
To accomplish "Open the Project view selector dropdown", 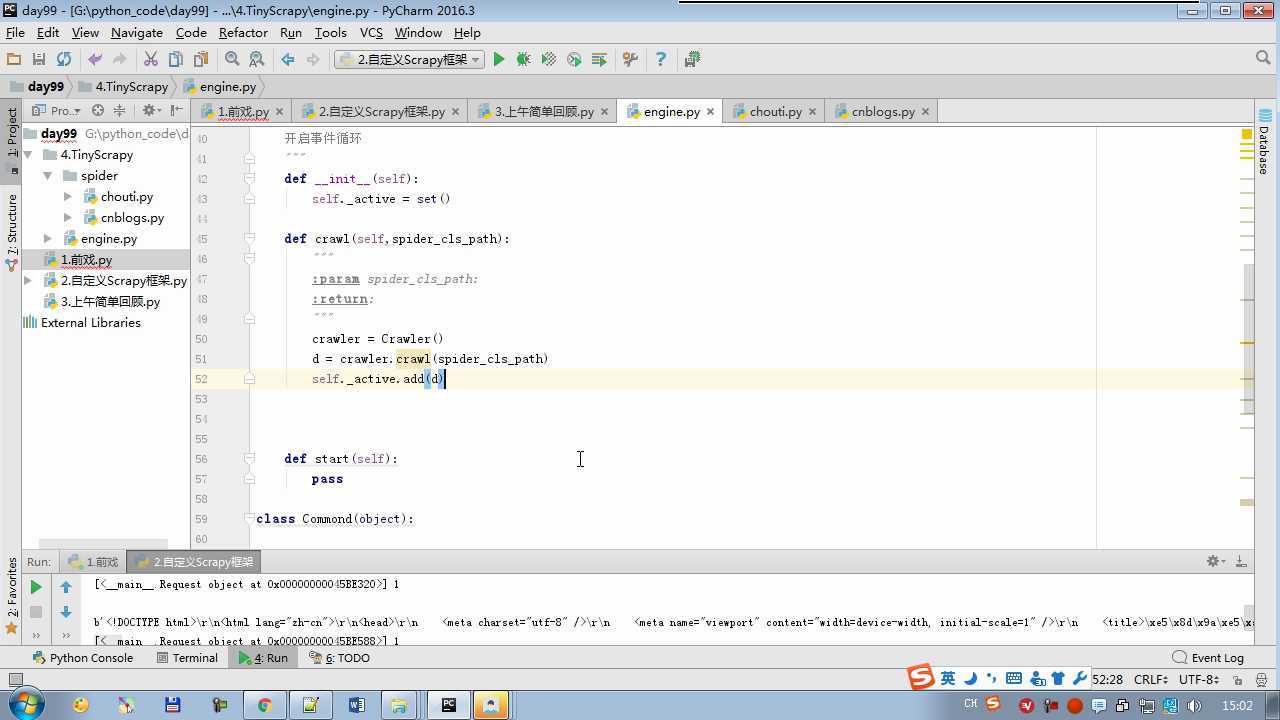I will tap(57, 111).
